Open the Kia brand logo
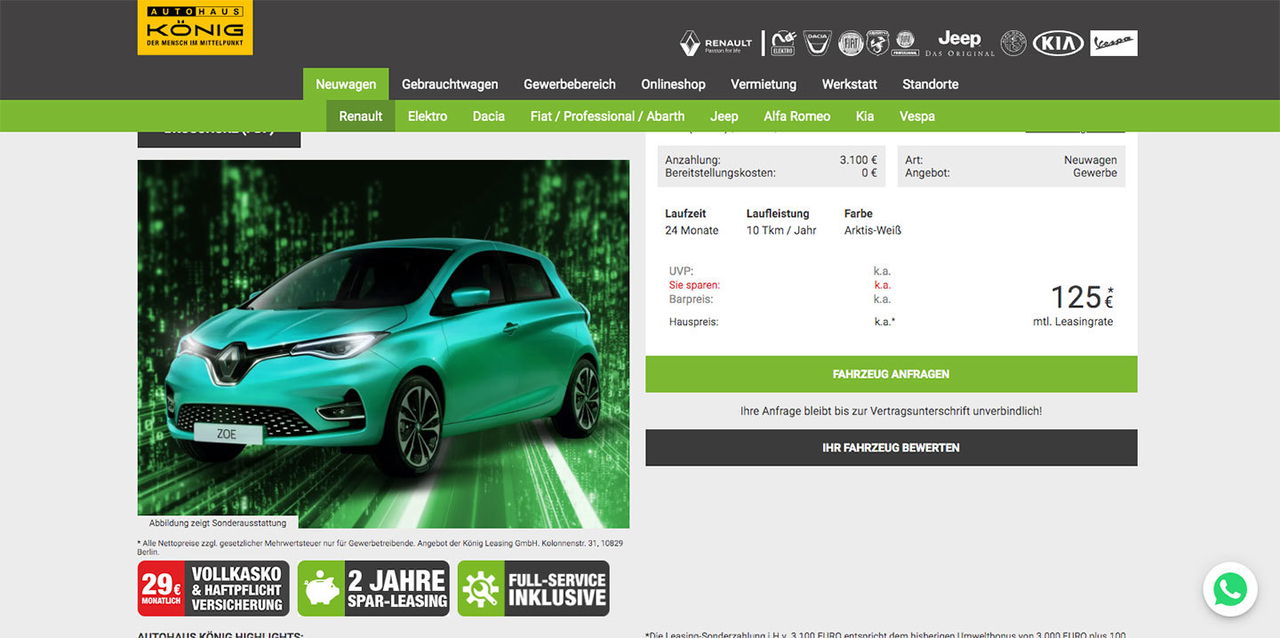 click(1058, 43)
